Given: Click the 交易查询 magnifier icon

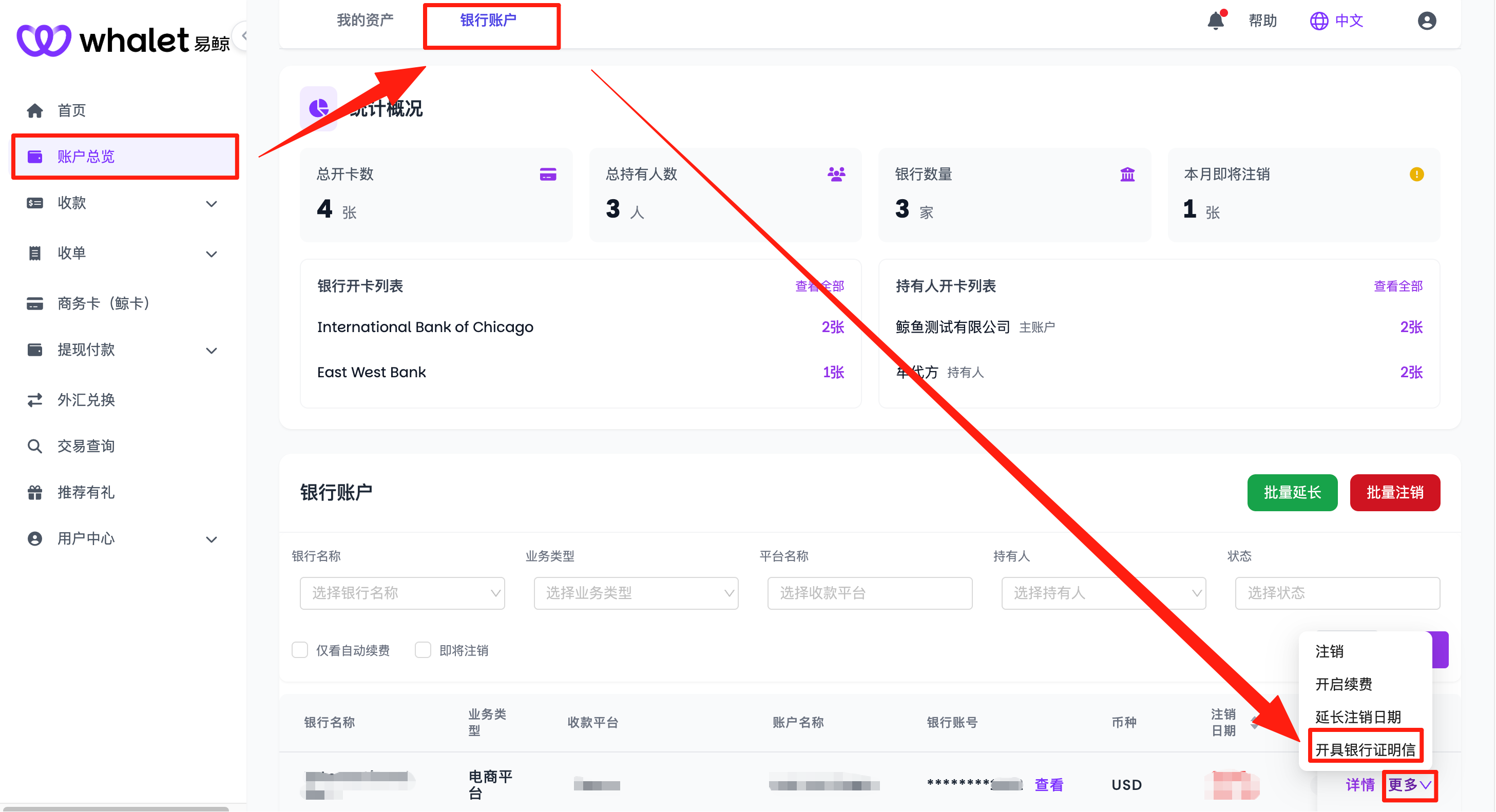Looking at the screenshot, I should pyautogui.click(x=34, y=446).
